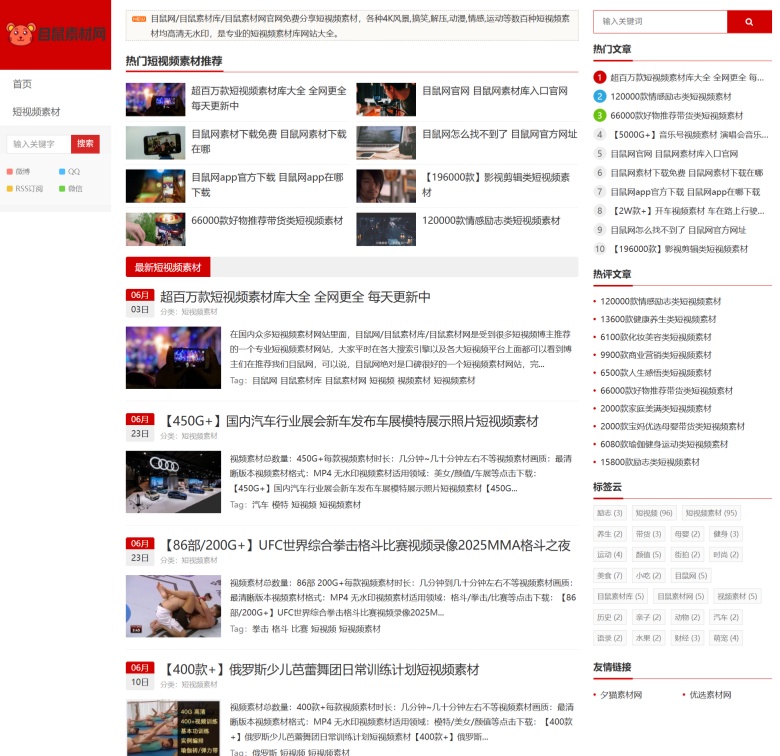780x756 pixels.
Task: Open 目鼠网官网 目鼠网素材库入口官网 recommendation
Action: pyautogui.click(x=494, y=91)
